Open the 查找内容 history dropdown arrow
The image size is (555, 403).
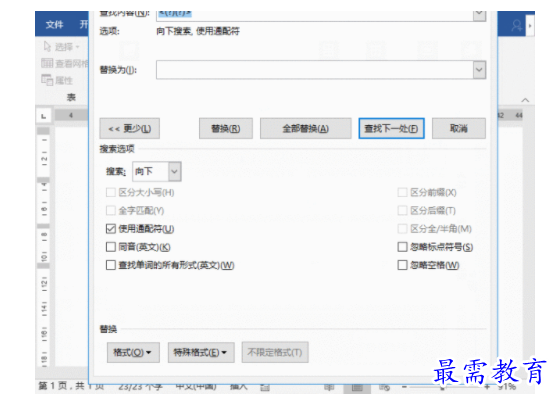[479, 15]
